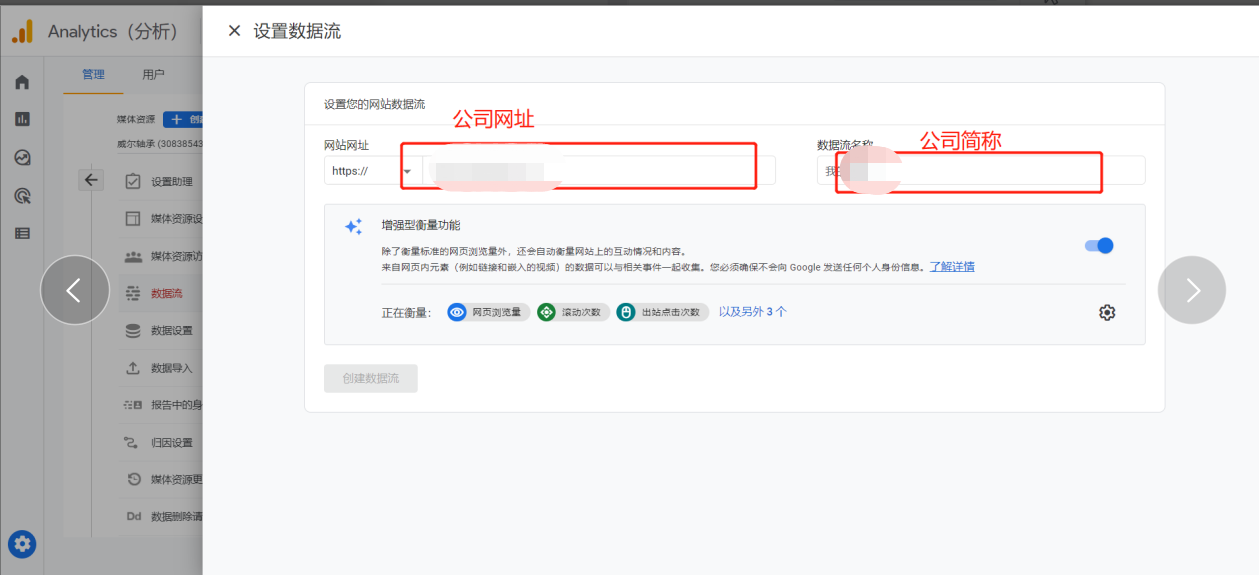Open enhanced measurement settings gear
Viewport: 1259px width, 575px height.
[x=1106, y=313]
